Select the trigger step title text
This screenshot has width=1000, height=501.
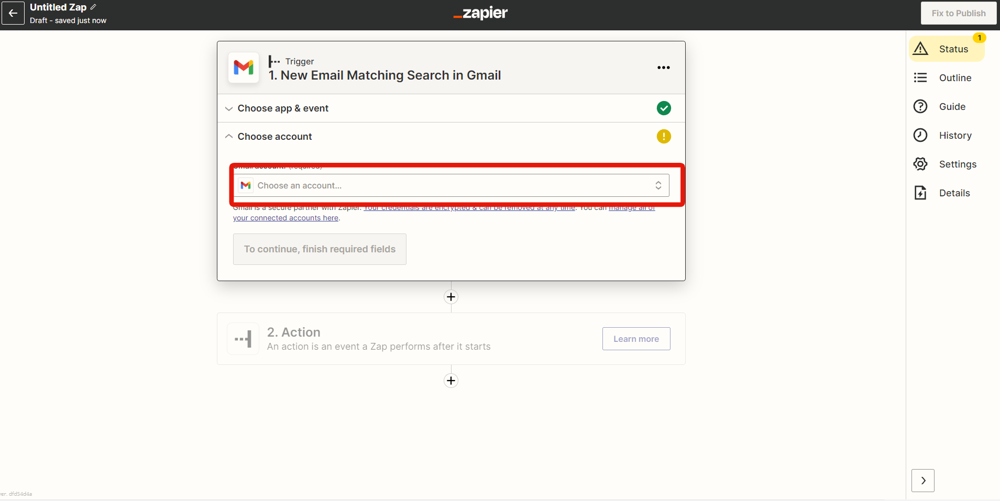click(x=385, y=75)
